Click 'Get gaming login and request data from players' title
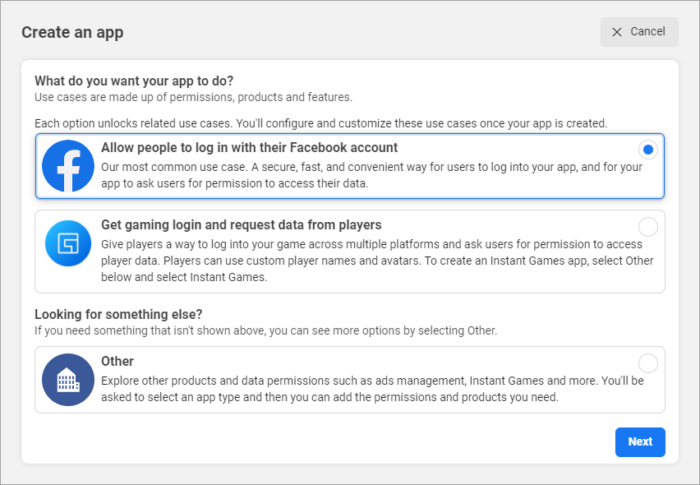Screen dimensions: 700x485 pos(241,225)
